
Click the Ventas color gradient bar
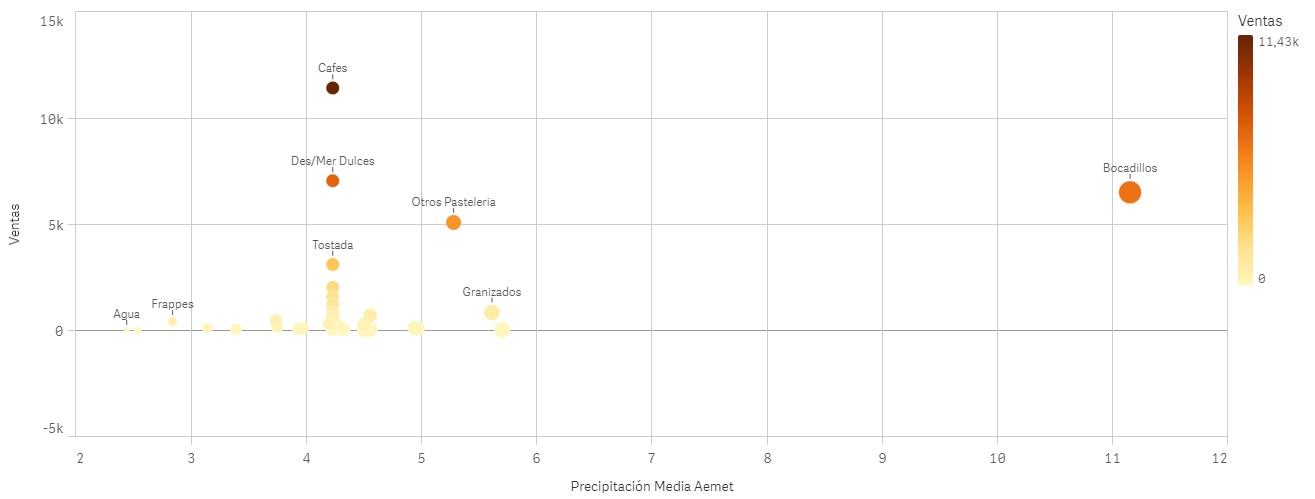tap(1245, 160)
